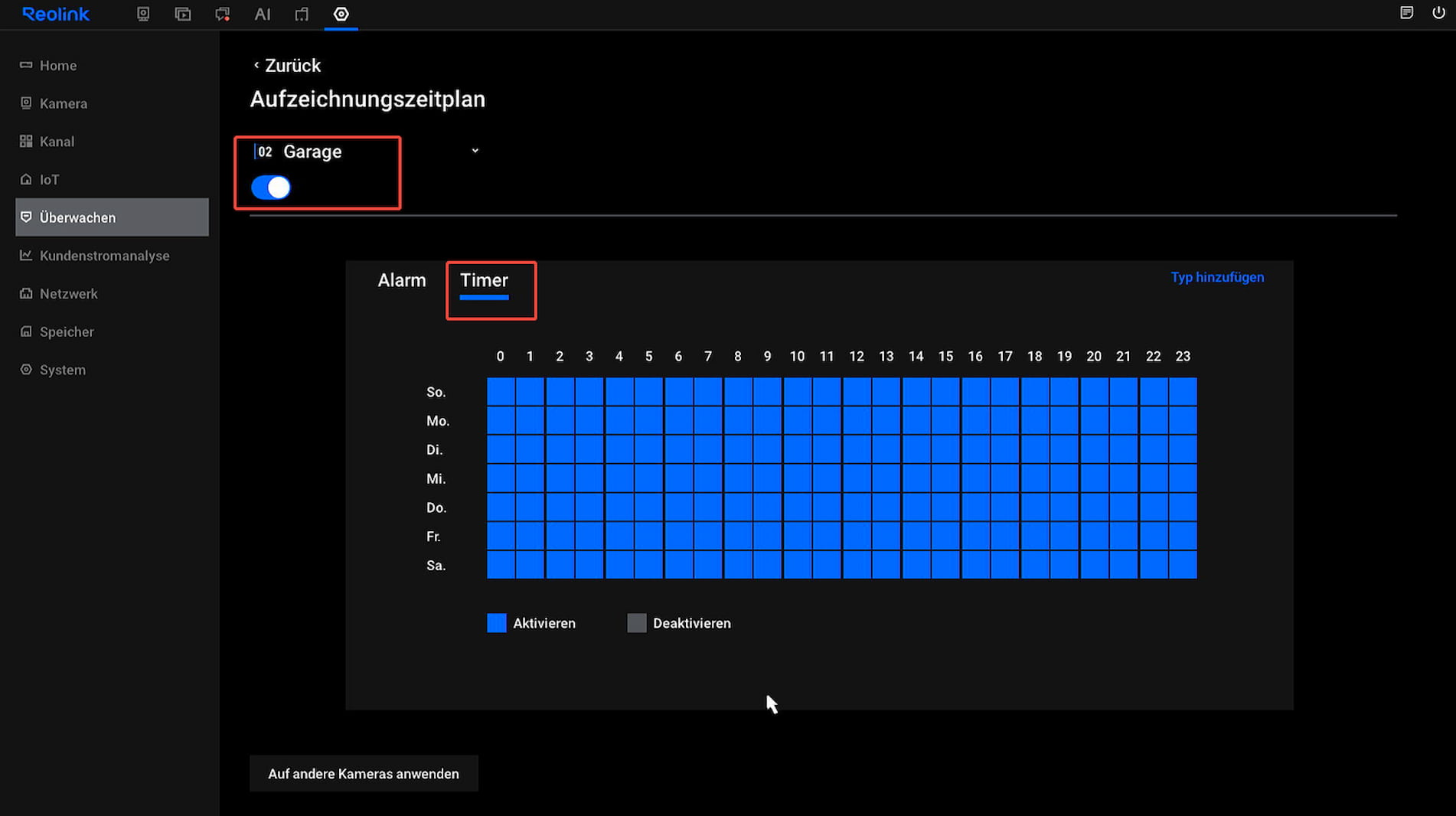The image size is (1456, 816).
Task: Open the settings gear icon in top bar
Action: pyautogui.click(x=341, y=14)
